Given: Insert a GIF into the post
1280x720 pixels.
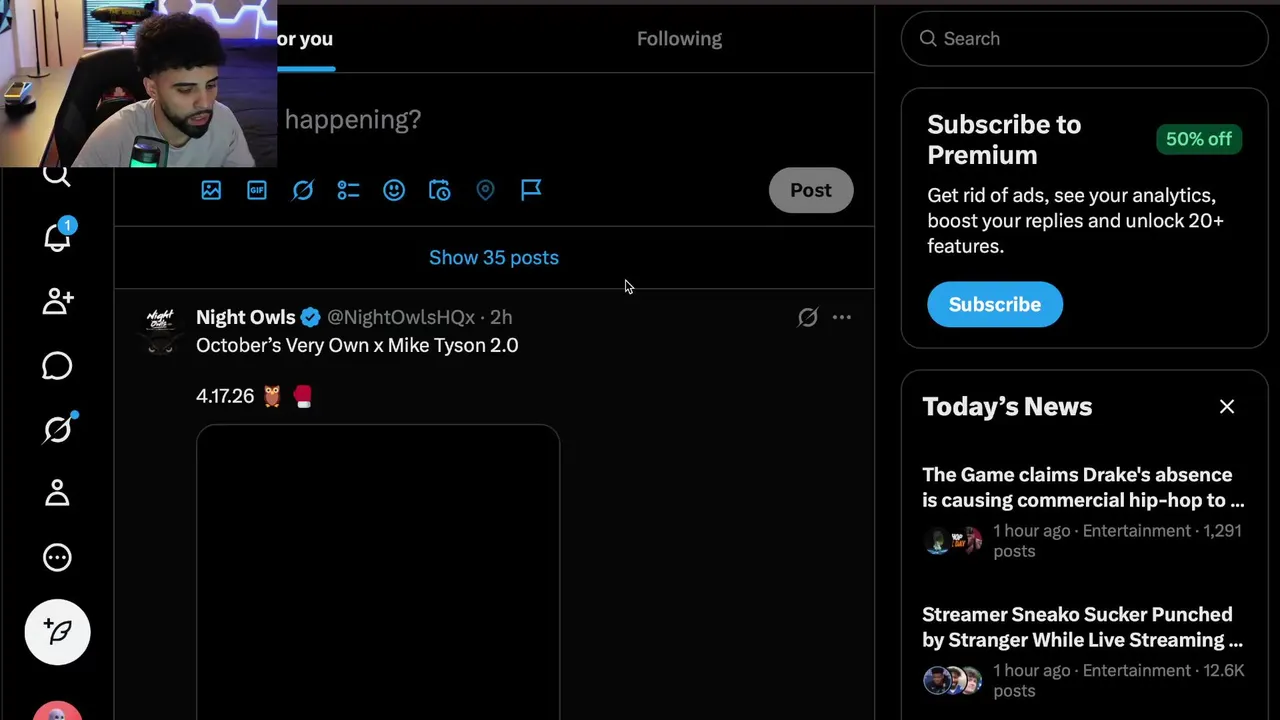Looking at the screenshot, I should [257, 190].
